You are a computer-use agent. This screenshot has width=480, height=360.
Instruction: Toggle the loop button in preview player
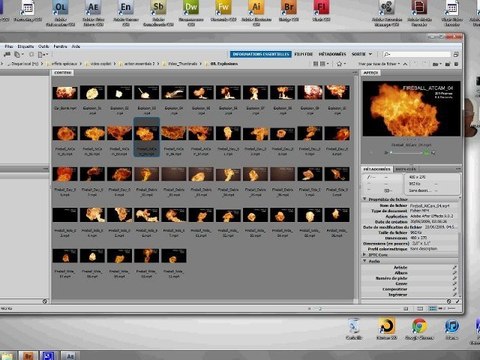(x=426, y=153)
